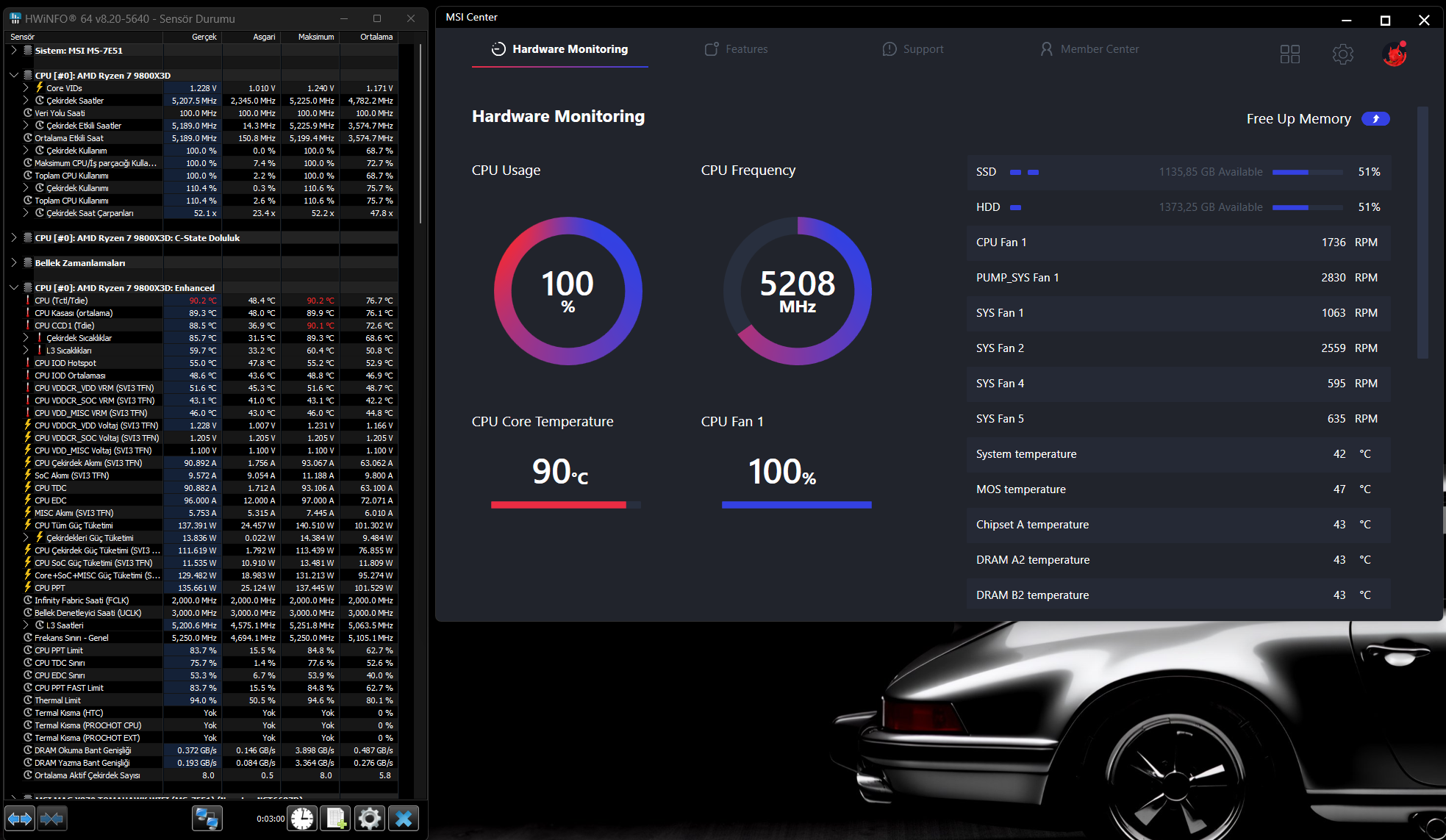Image resolution: width=1446 pixels, height=840 pixels.
Task: Sort by the Ortalama column header
Action: pos(369,37)
